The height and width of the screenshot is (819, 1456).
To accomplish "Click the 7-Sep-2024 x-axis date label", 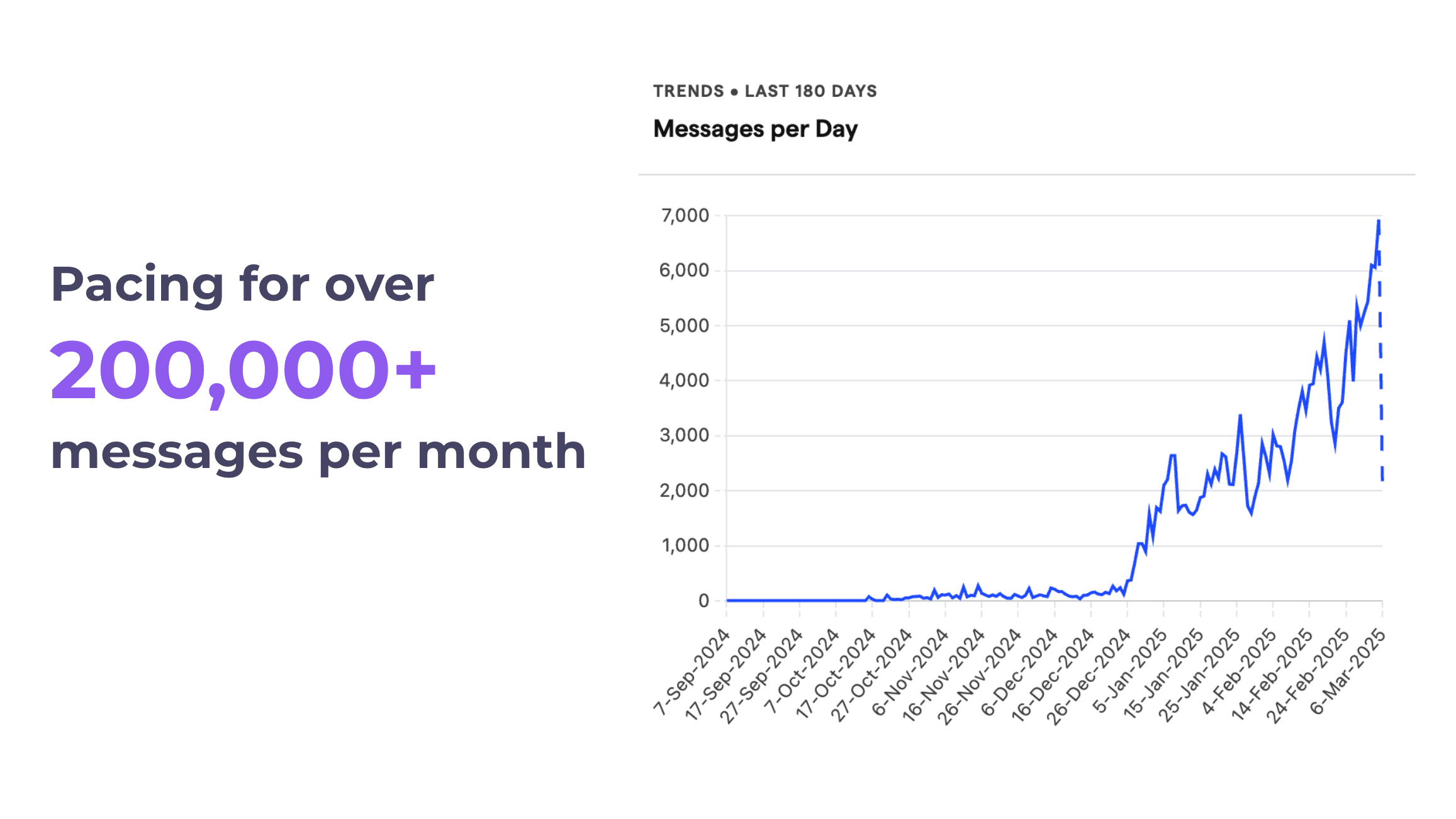I will 692,672.
